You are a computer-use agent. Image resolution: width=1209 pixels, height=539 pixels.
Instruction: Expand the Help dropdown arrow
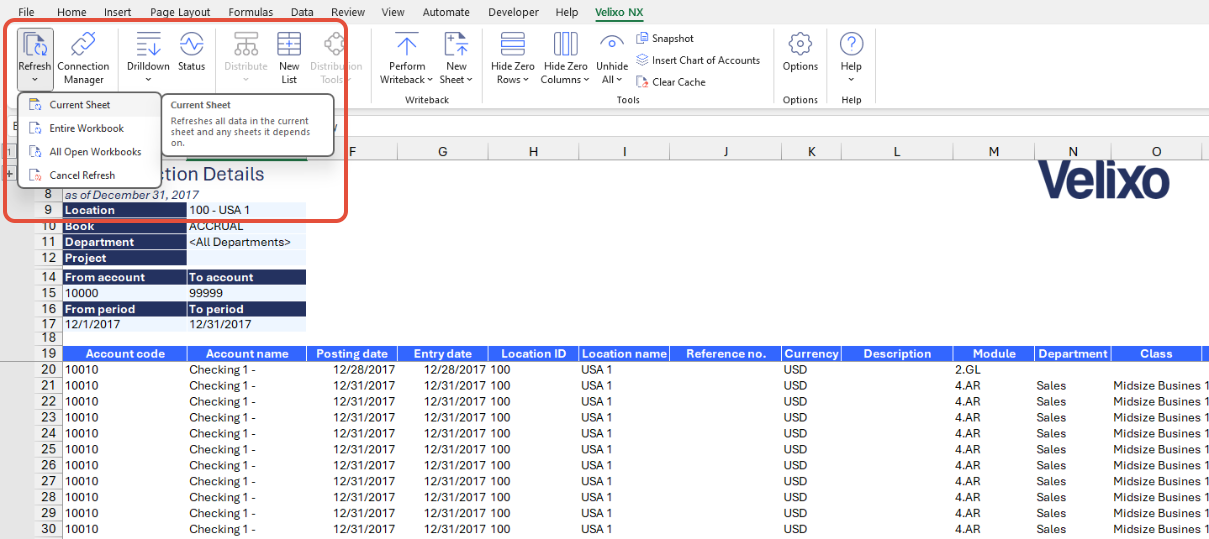(851, 80)
